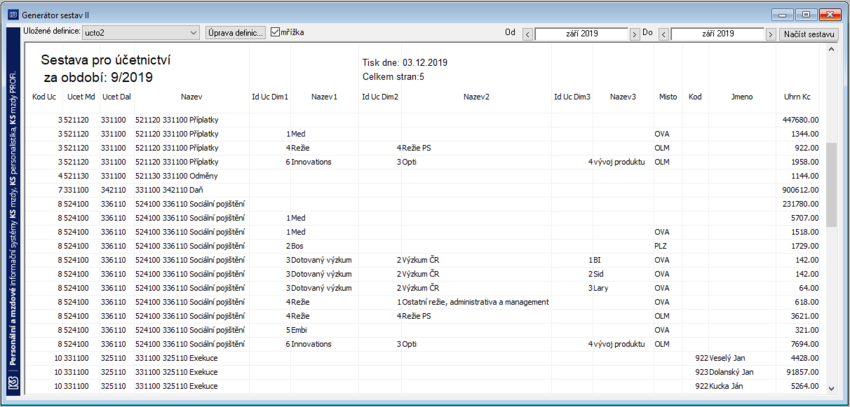Screen dimensions: 850x407
Task: Click the Úprava definic... button
Action: [236, 33]
